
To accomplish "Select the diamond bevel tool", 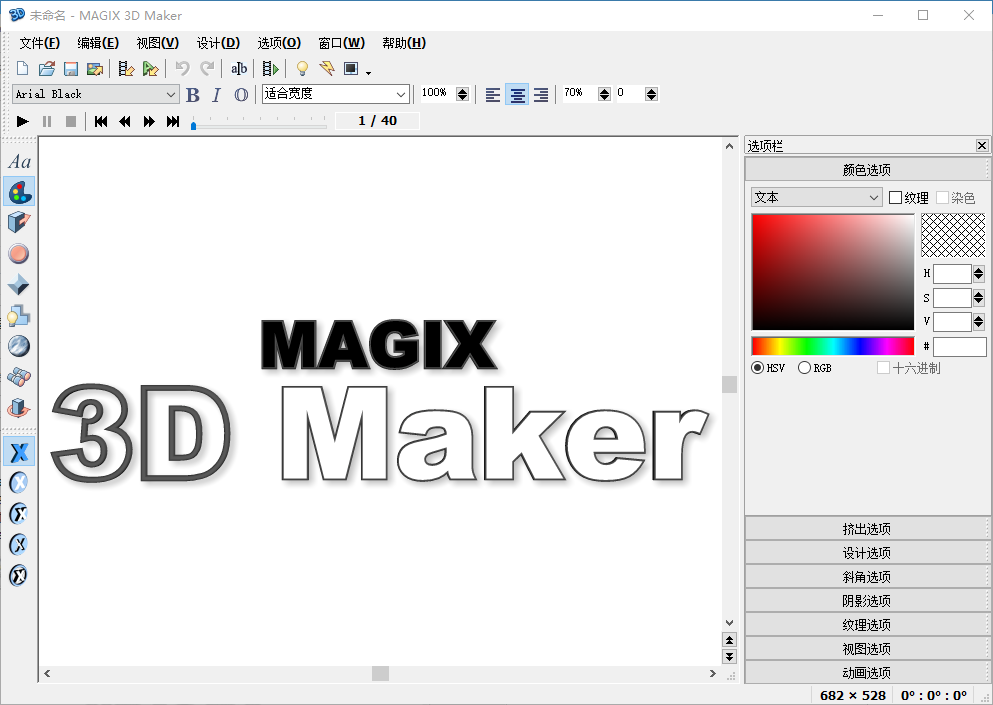I will [x=19, y=284].
